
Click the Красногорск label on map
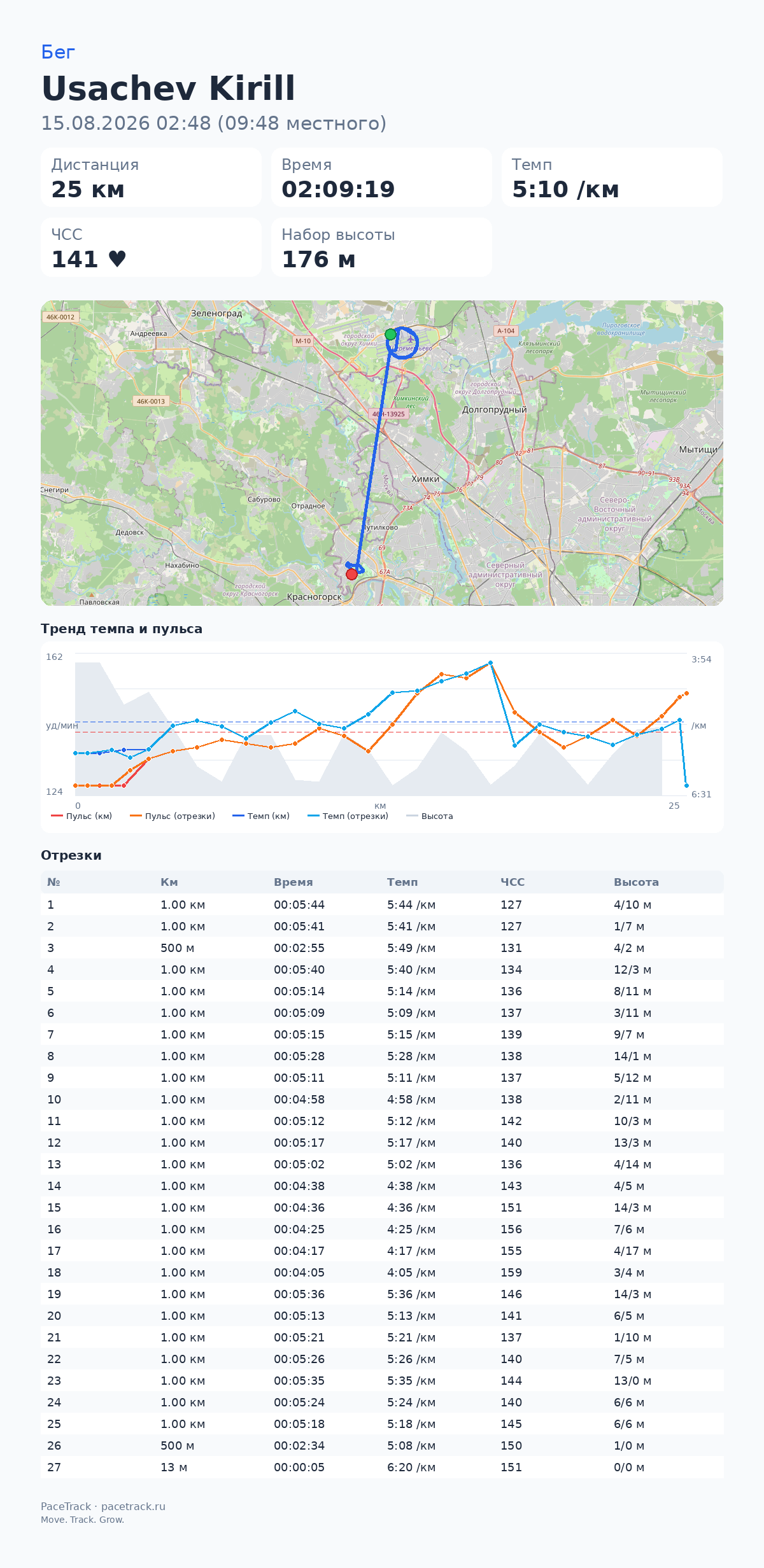315,597
